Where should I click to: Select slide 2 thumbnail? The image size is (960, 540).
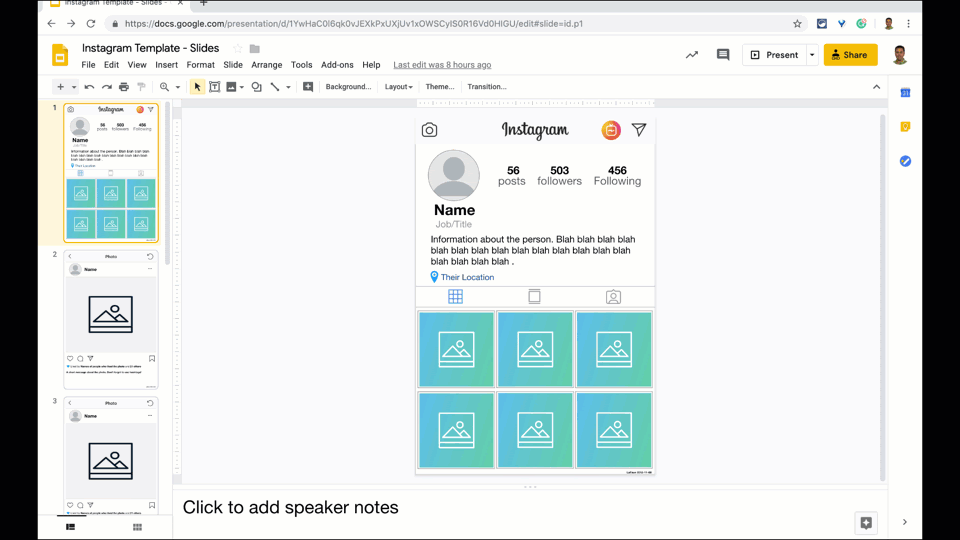click(111, 320)
